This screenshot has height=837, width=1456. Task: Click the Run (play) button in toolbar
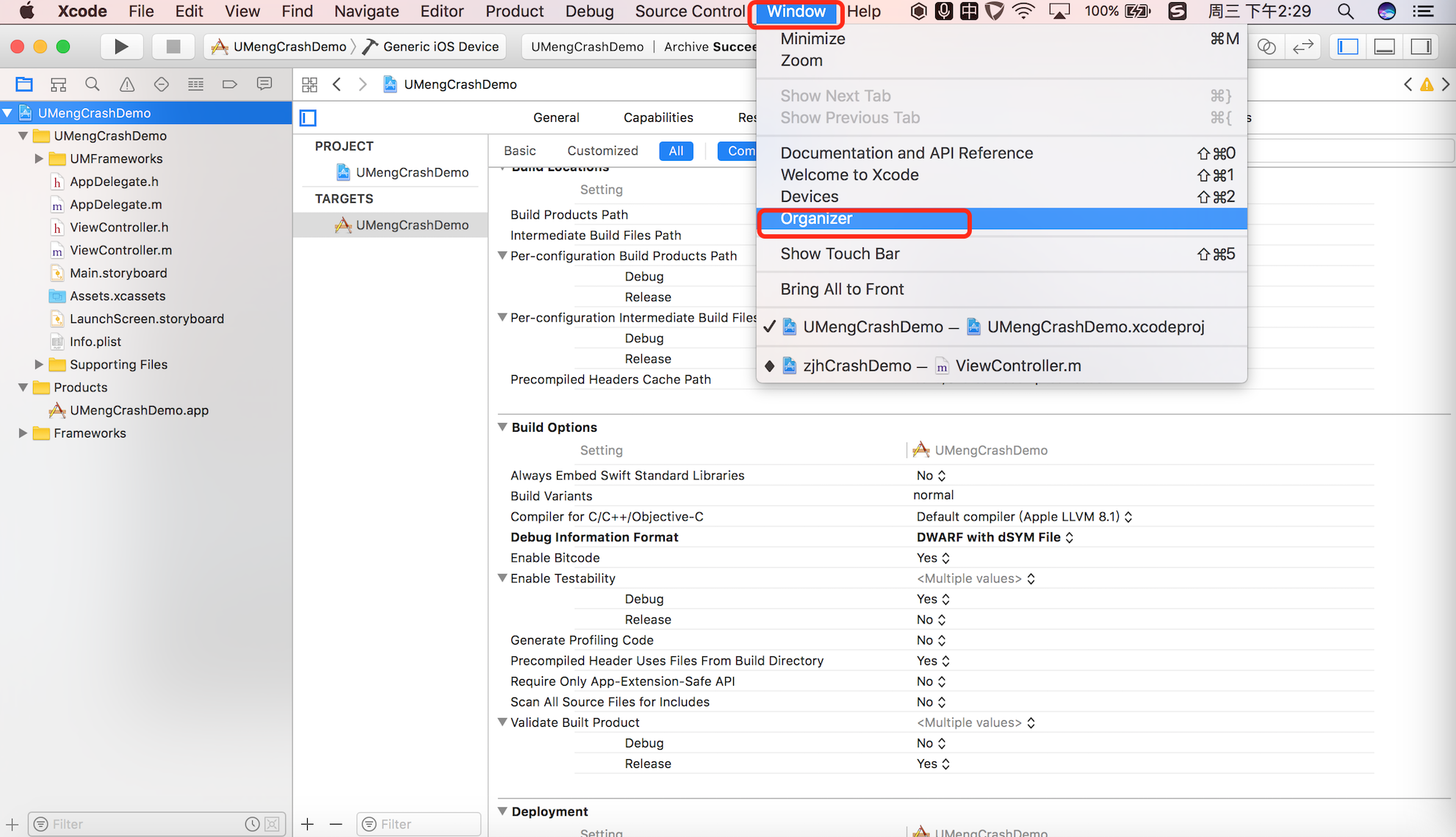coord(121,47)
